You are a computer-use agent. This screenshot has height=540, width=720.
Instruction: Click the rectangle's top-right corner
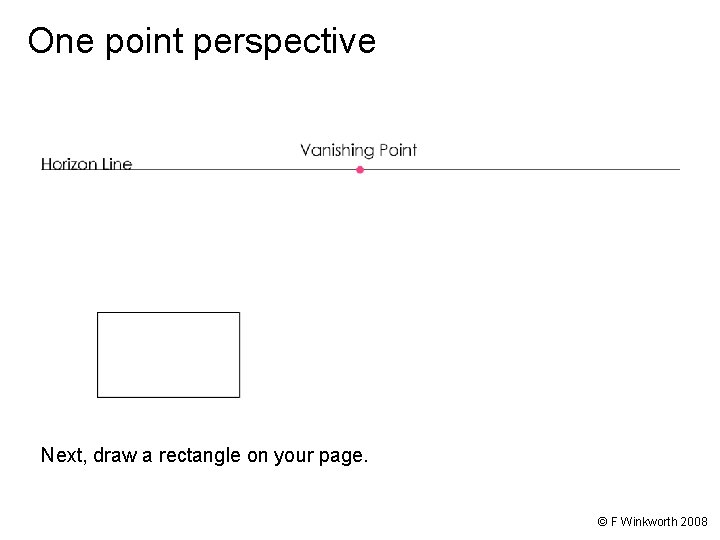click(239, 313)
